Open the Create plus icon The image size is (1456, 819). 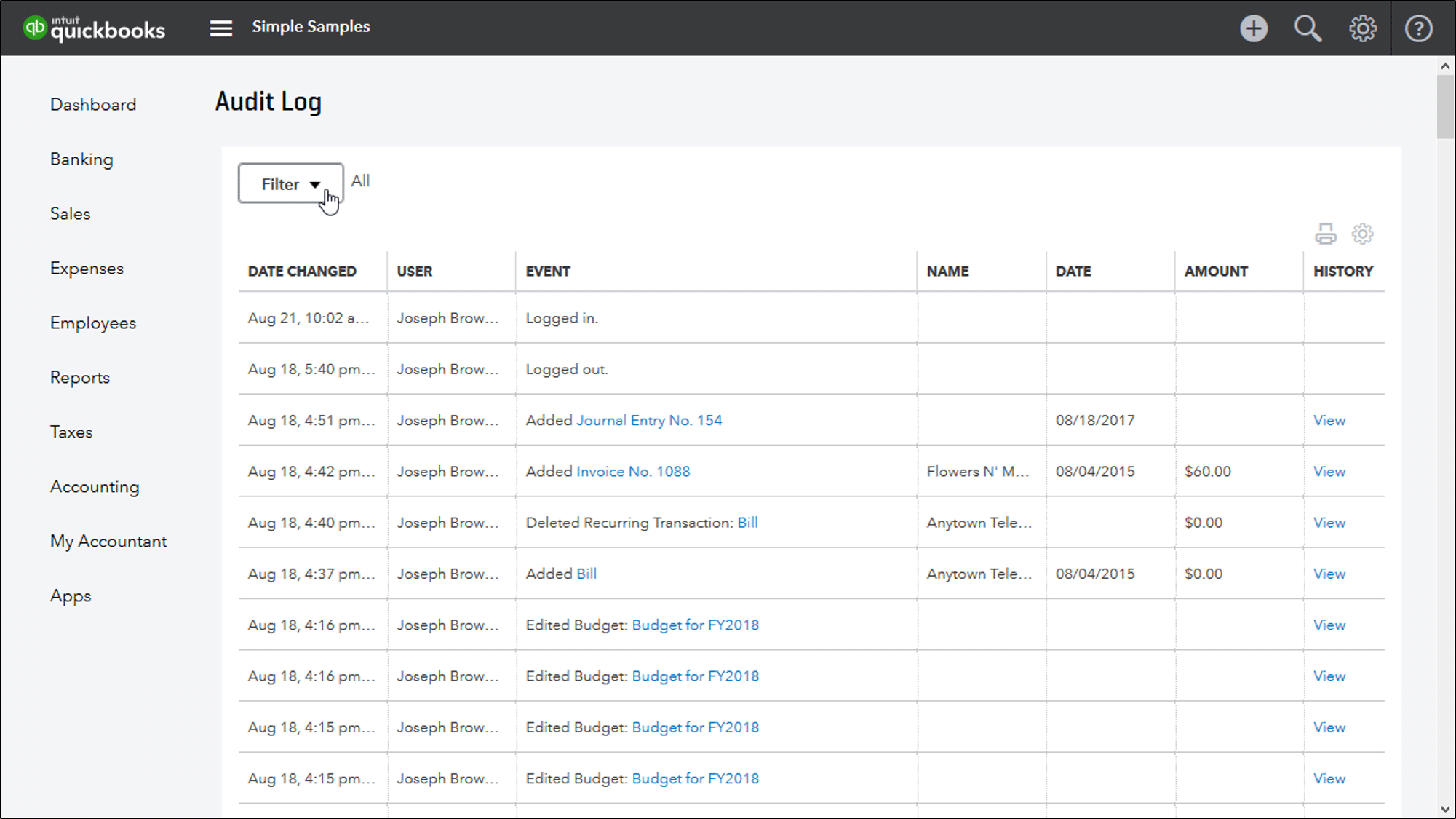coord(1253,28)
